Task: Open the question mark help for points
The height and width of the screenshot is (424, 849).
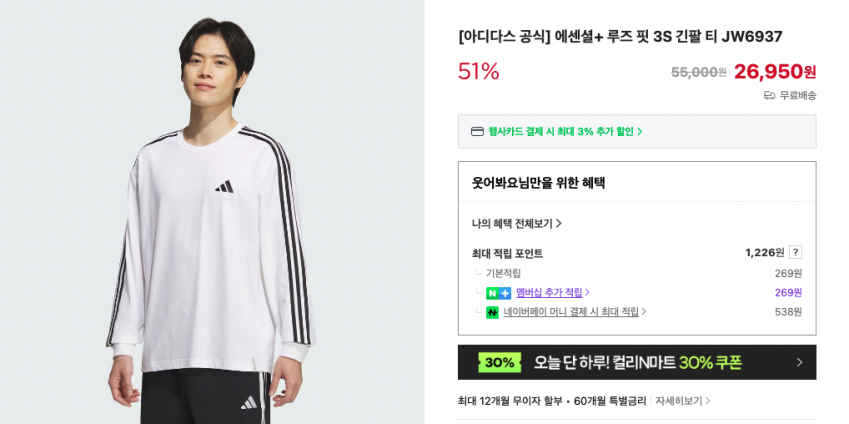Action: pyautogui.click(x=795, y=252)
